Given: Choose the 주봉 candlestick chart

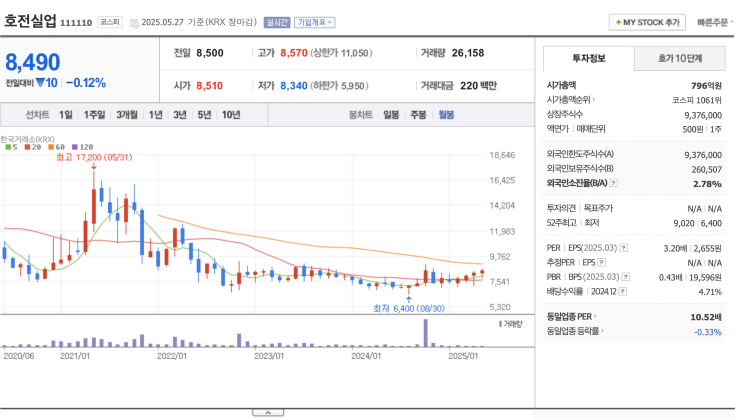Looking at the screenshot, I should (418, 115).
